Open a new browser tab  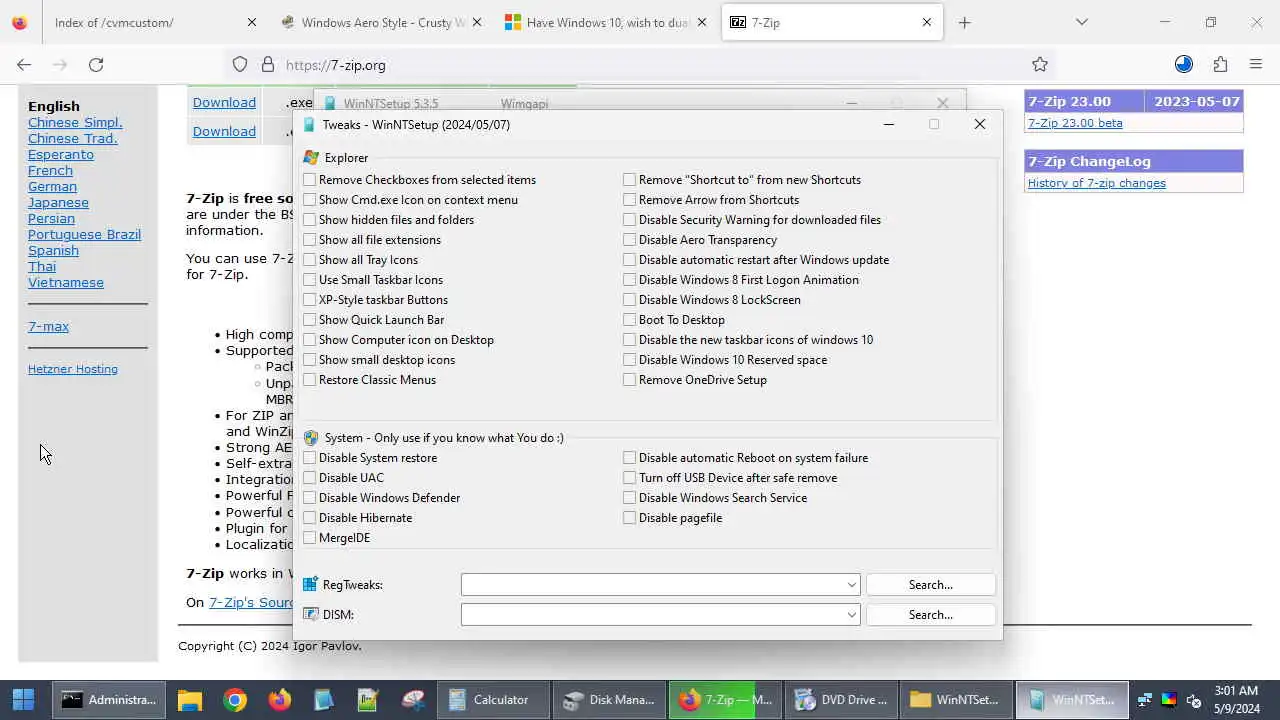click(964, 22)
